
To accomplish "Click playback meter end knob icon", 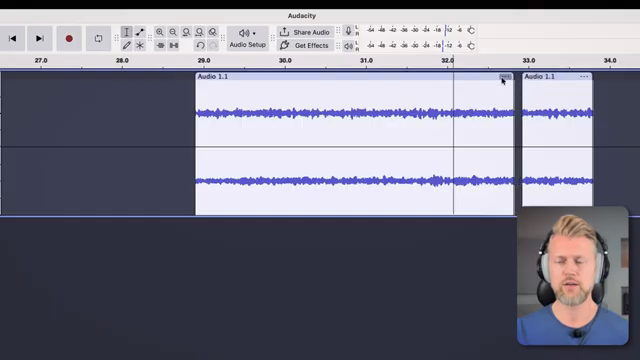I will click(471, 46).
